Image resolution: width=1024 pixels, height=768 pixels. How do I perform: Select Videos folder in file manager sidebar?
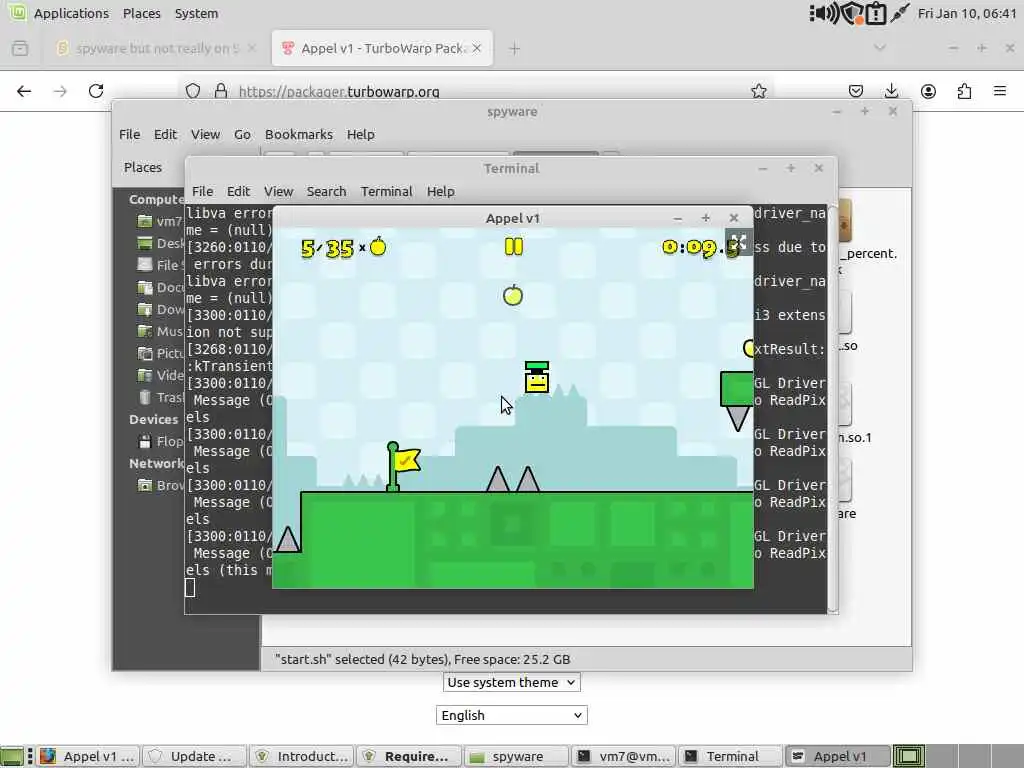click(x=161, y=376)
